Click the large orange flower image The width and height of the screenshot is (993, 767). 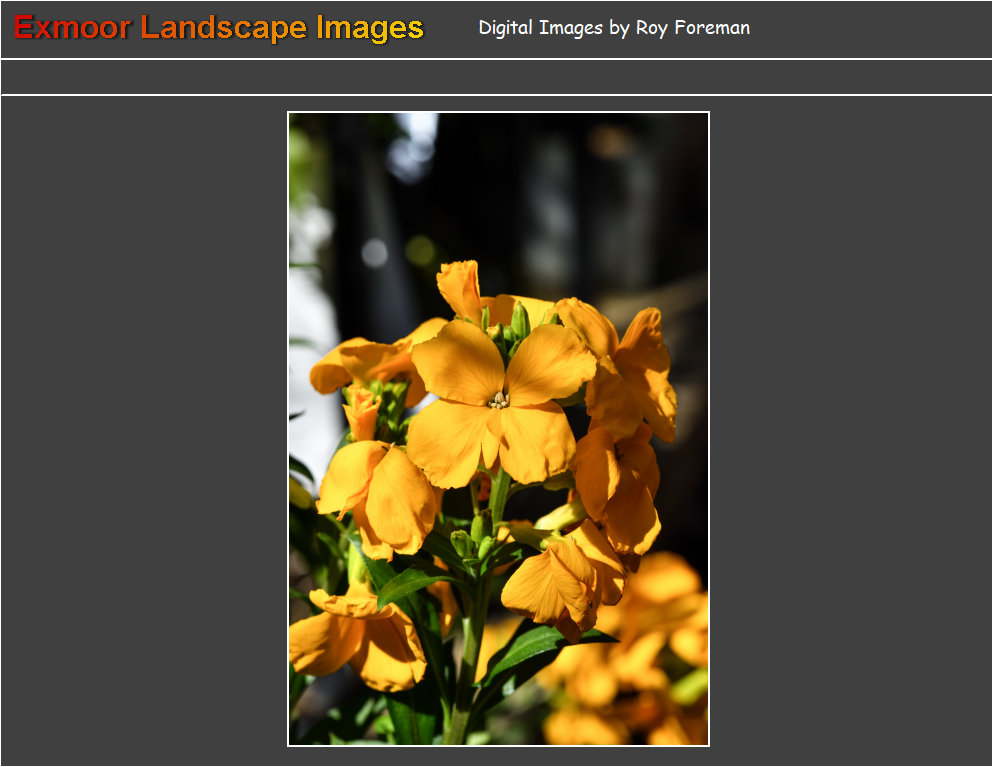coord(498,430)
